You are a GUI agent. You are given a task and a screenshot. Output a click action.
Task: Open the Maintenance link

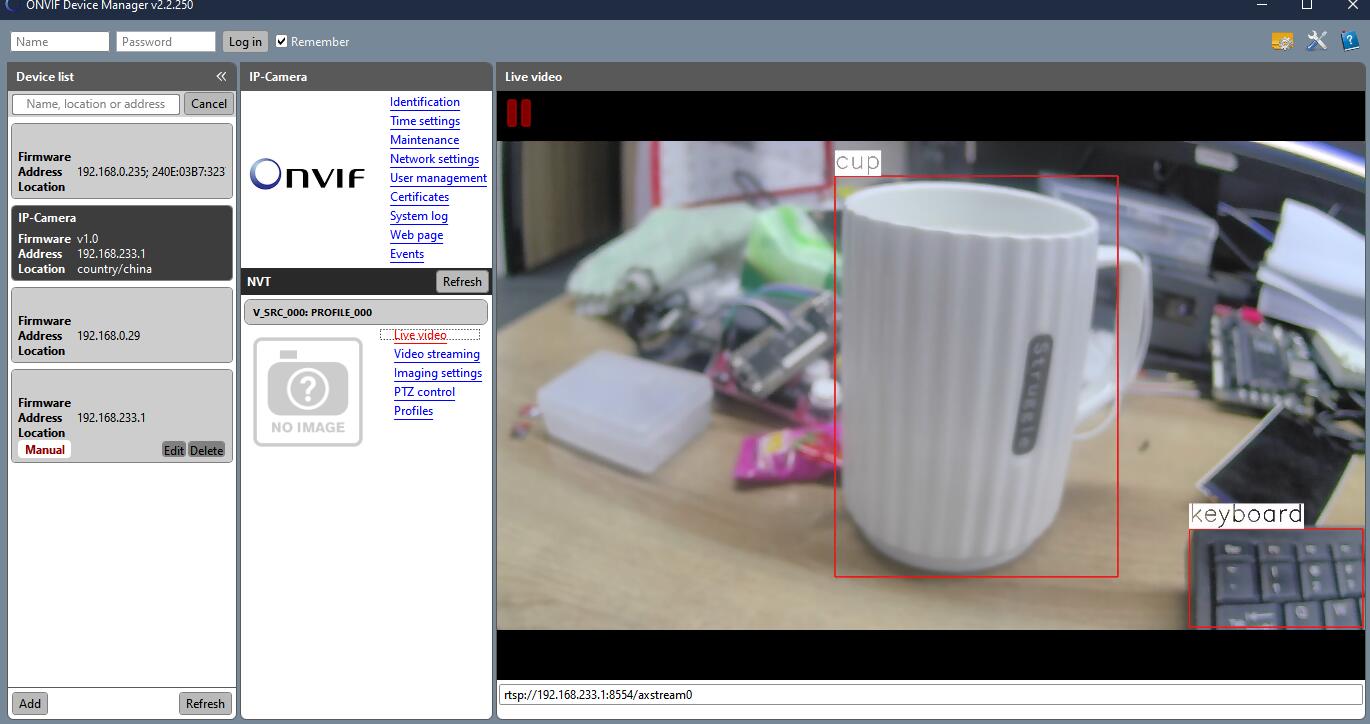(x=424, y=140)
